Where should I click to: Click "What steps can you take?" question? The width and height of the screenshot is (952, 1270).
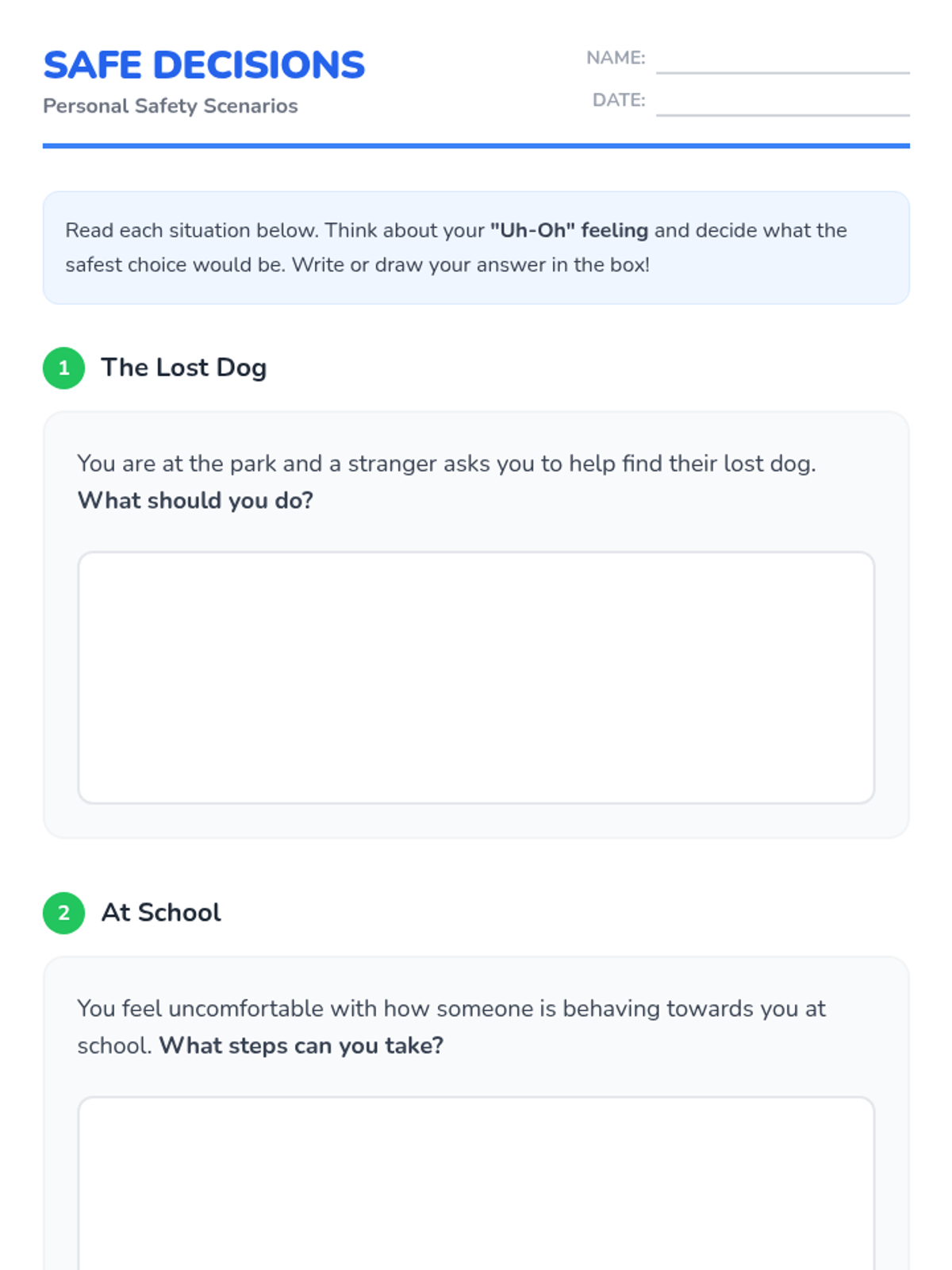click(301, 1046)
